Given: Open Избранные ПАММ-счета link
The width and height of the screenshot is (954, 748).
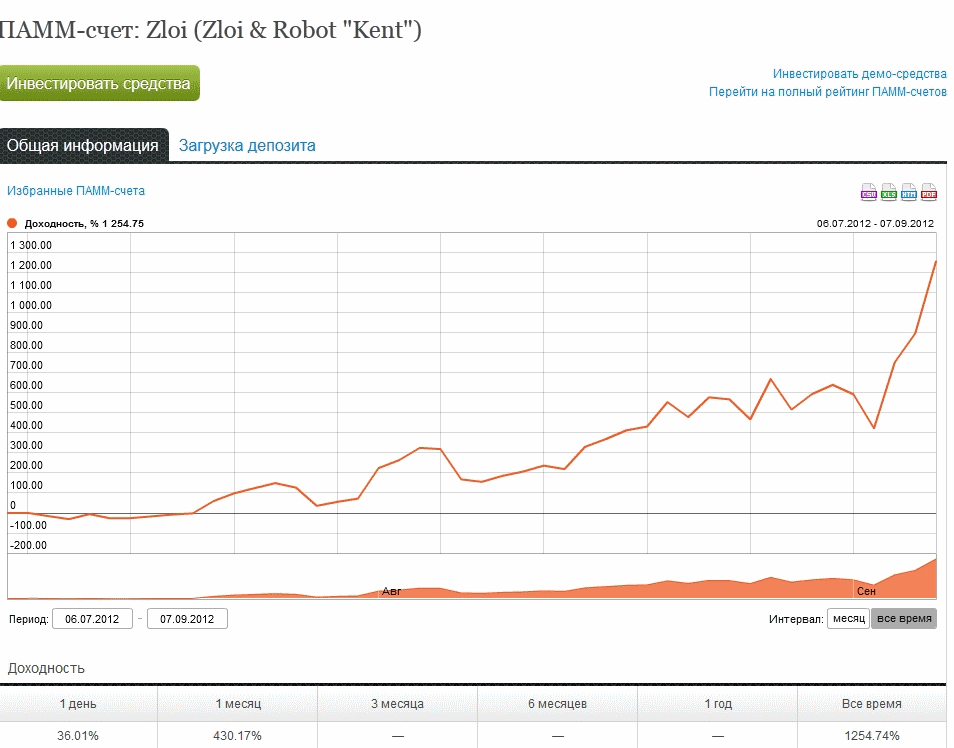Looking at the screenshot, I should click(76, 191).
